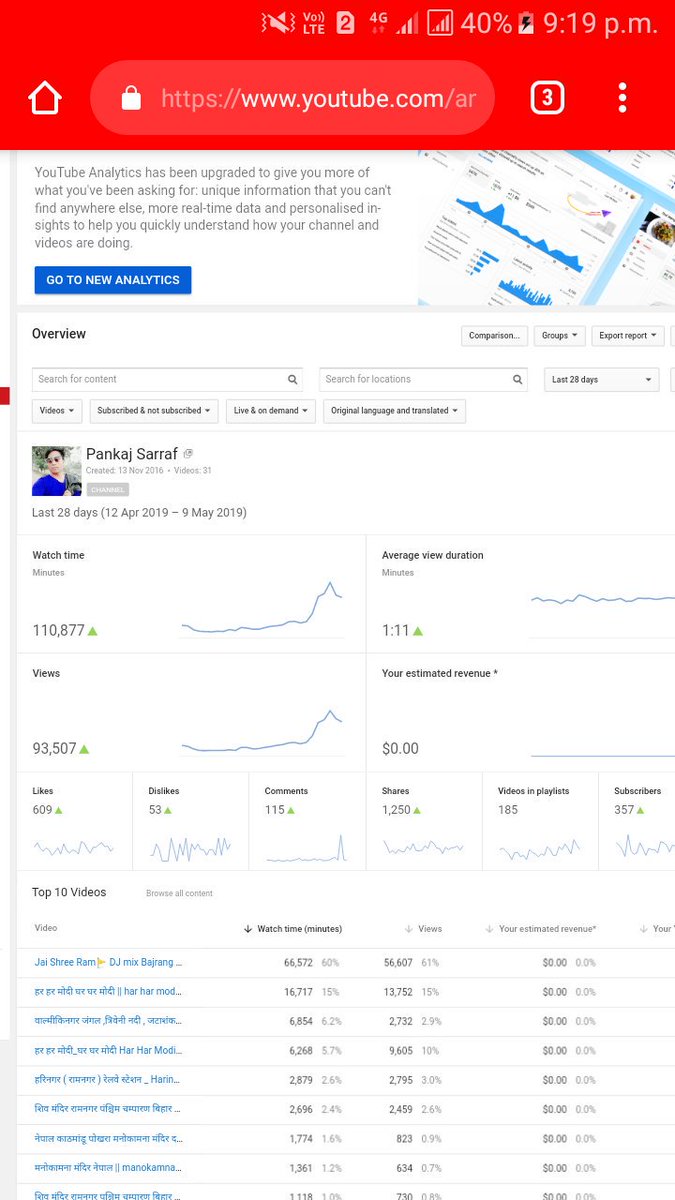Click the Pankaj Sarraf channel avatar
The height and width of the screenshot is (1200, 675).
tap(57, 471)
